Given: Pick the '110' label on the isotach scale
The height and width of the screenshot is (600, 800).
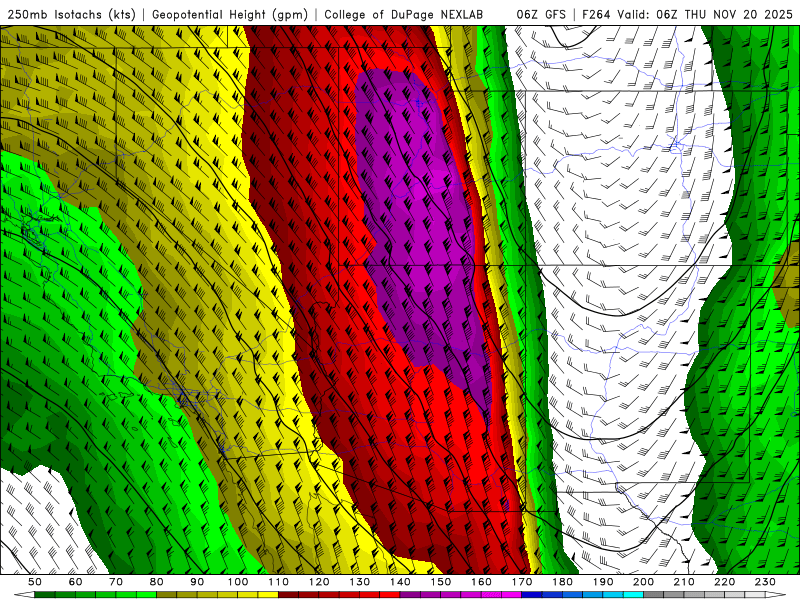Looking at the screenshot, I should pos(279,582).
